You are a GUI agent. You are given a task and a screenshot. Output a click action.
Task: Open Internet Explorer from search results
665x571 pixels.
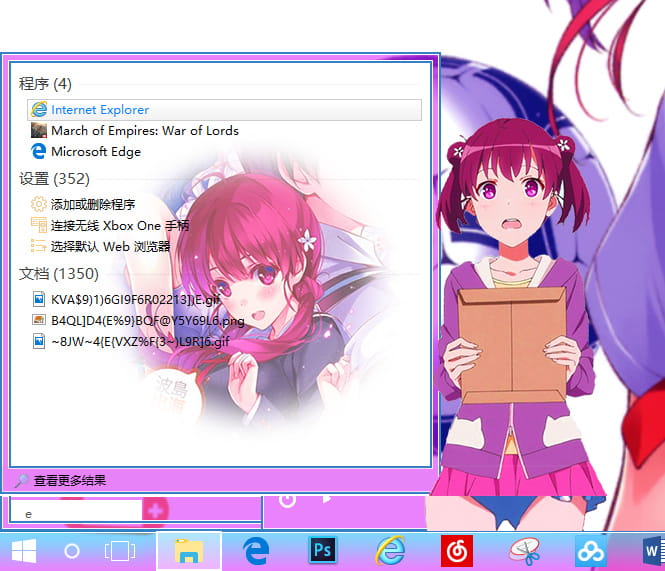click(100, 110)
